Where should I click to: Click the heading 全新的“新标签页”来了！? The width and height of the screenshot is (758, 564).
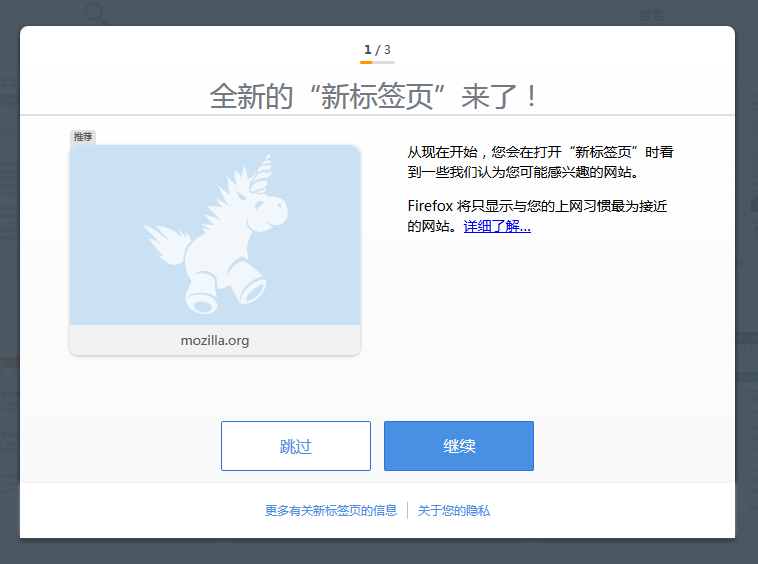[377, 97]
